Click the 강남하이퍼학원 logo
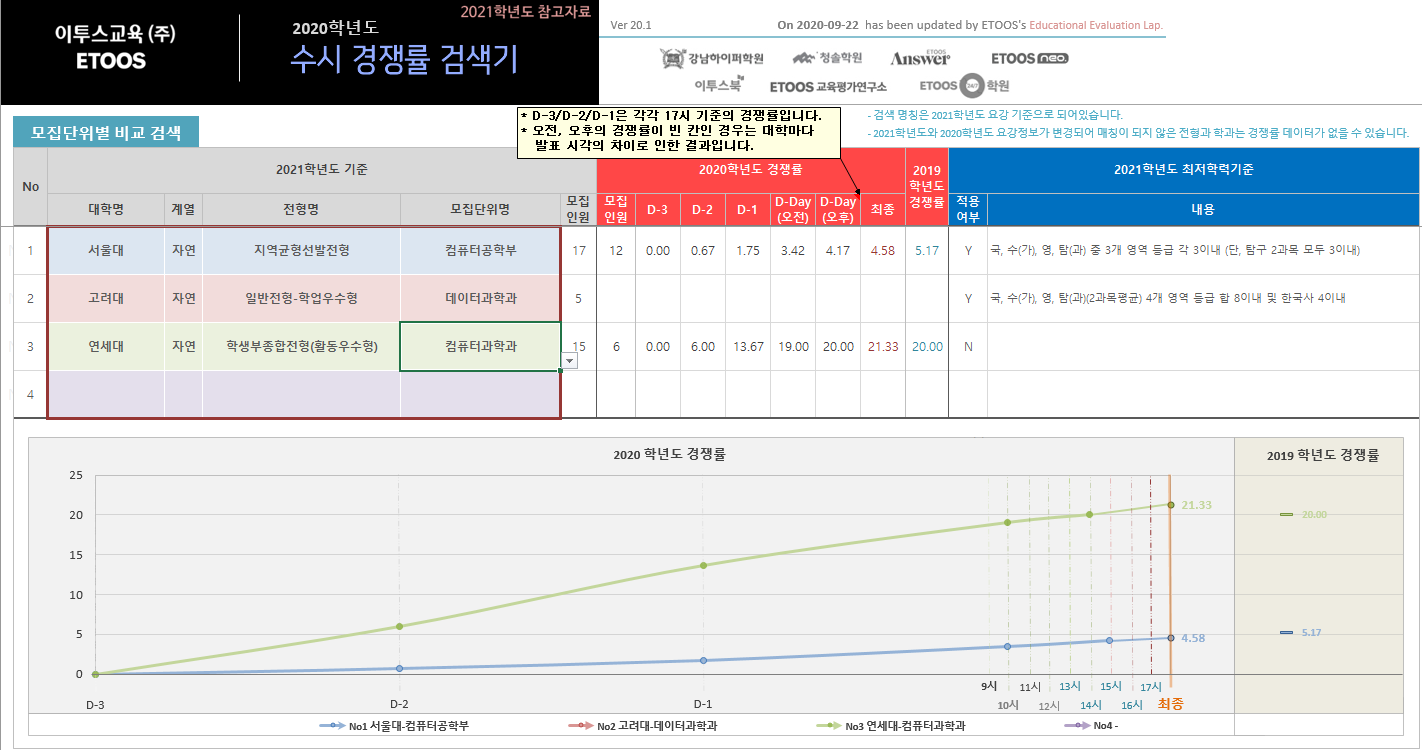 (x=711, y=58)
